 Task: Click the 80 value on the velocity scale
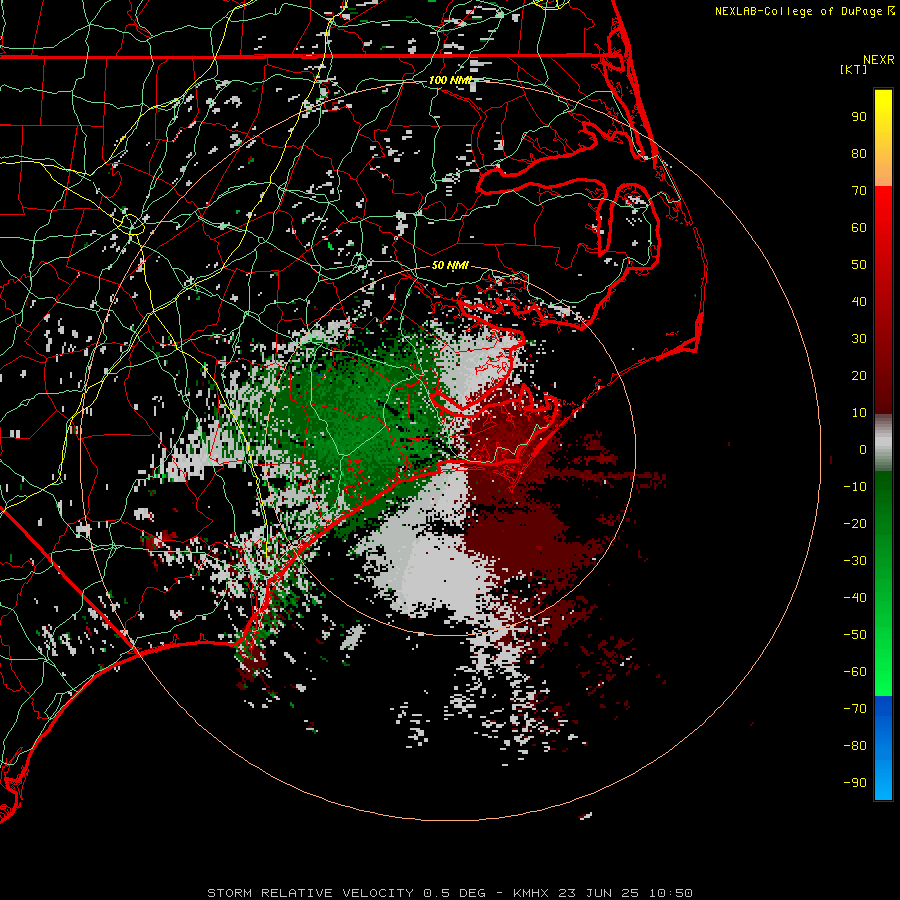pyautogui.click(x=859, y=154)
